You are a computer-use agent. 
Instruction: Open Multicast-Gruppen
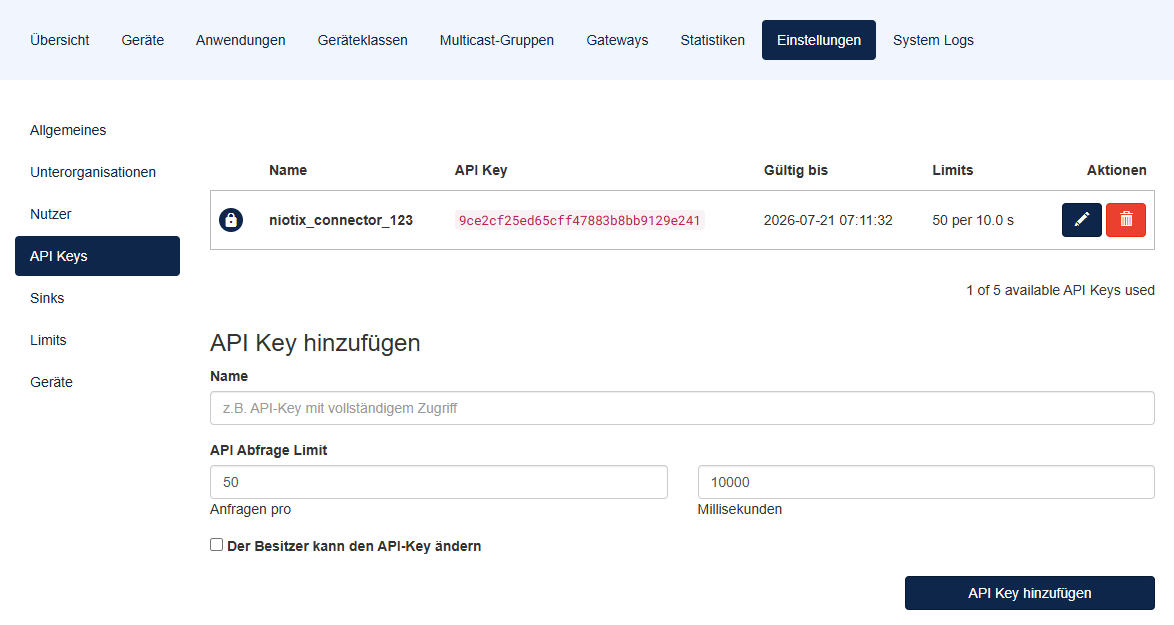tap(496, 40)
